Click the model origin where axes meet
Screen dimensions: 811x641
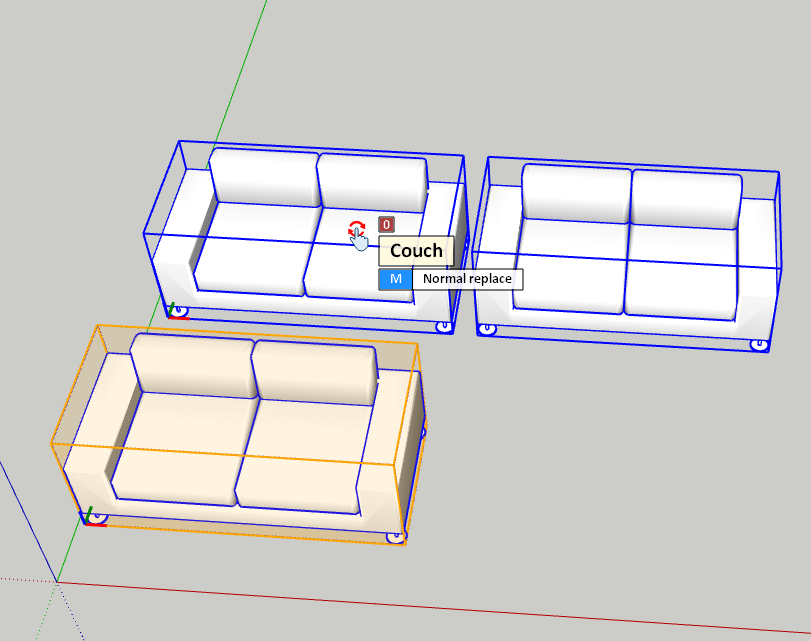pyautogui.click(x=57, y=581)
